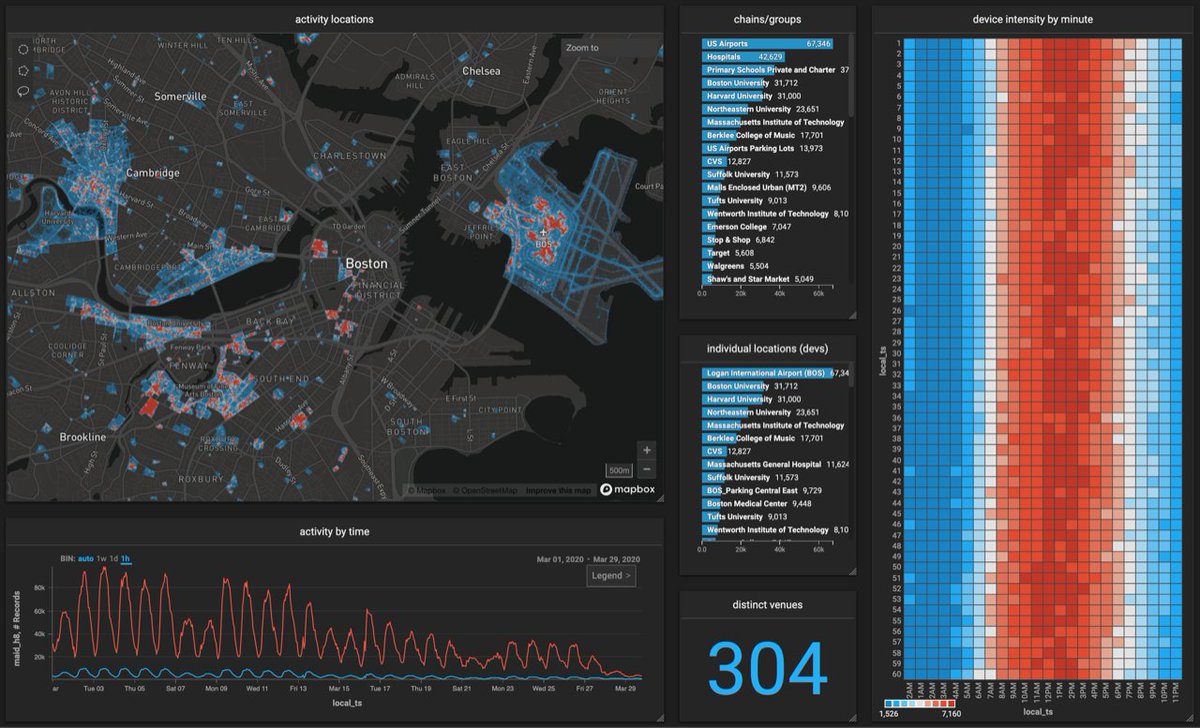Click the individual locations (devs) panel title

[x=767, y=348]
